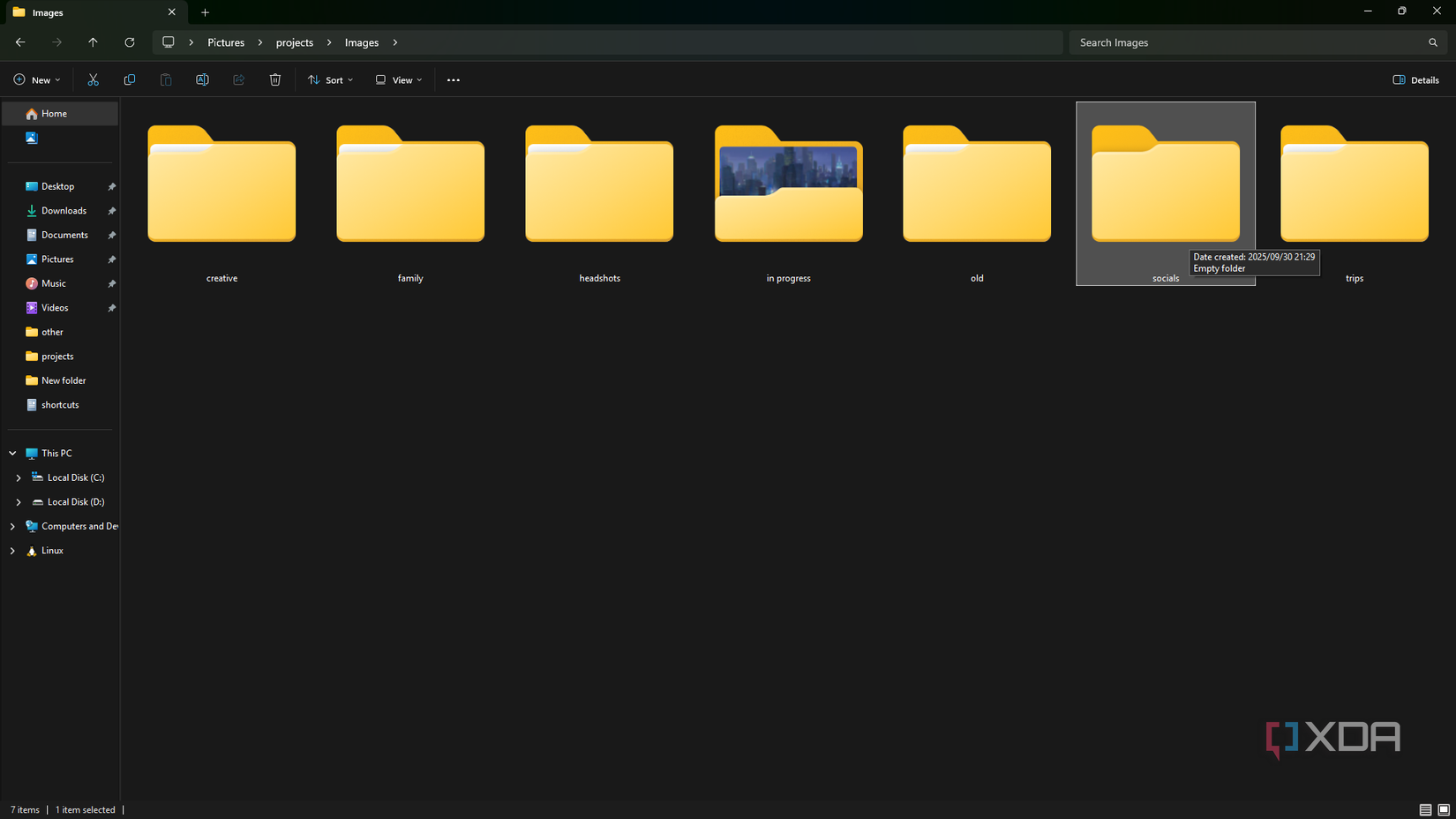
Task: Click Images breadcrumb in address bar
Action: click(x=362, y=42)
